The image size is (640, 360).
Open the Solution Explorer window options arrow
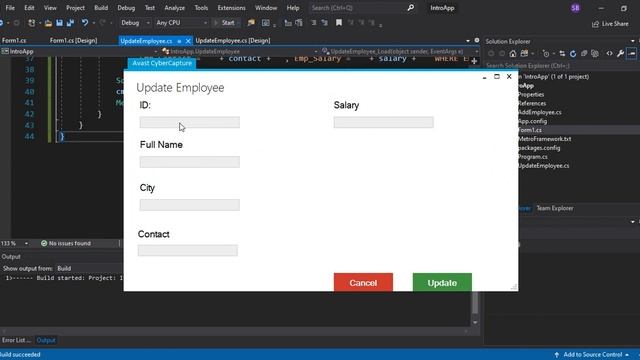(x=633, y=41)
